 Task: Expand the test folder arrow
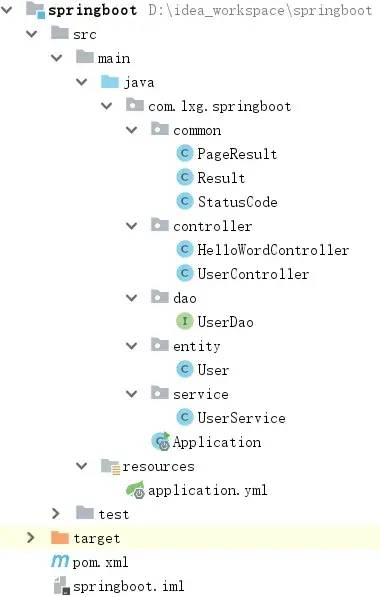coord(56,514)
